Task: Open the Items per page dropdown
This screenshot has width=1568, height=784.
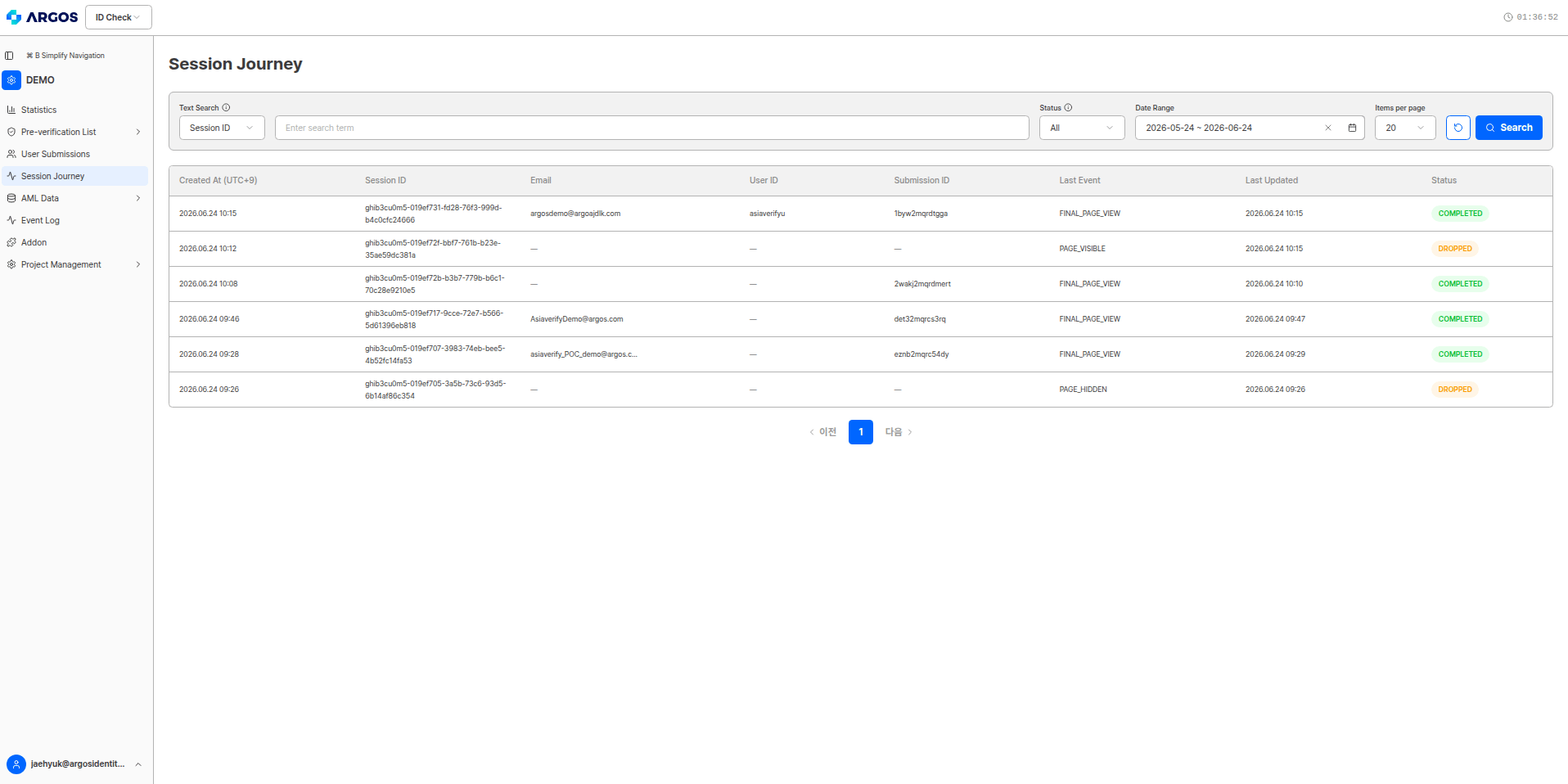Action: [x=1405, y=128]
